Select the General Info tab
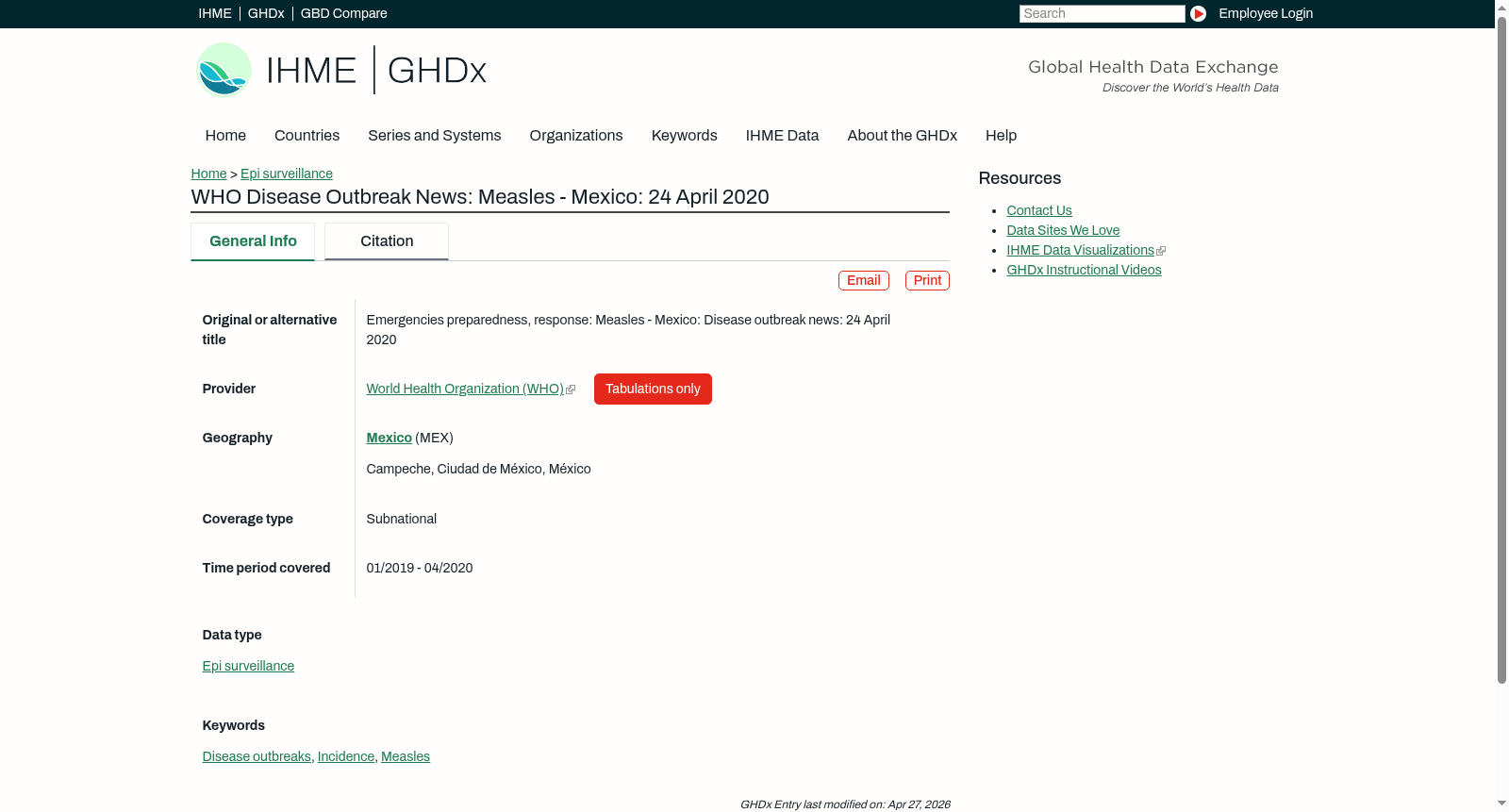1509x812 pixels. [253, 241]
